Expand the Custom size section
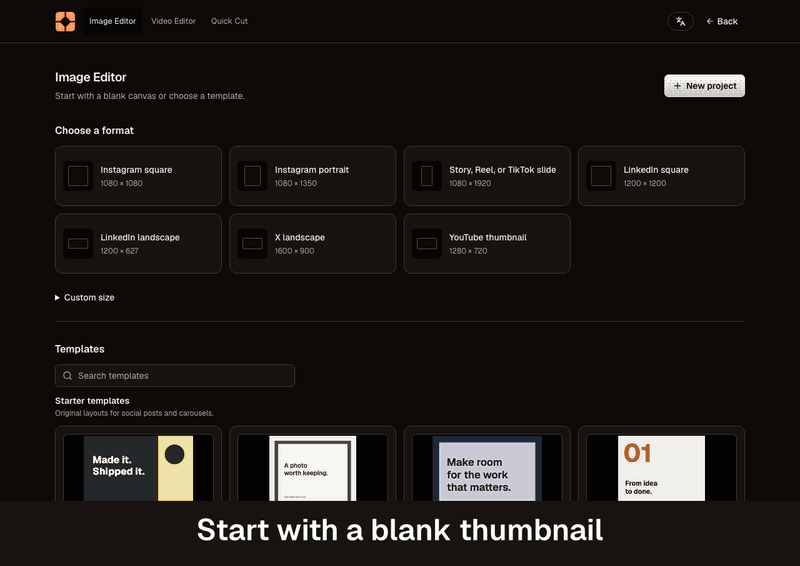The width and height of the screenshot is (800, 566). click(x=85, y=298)
